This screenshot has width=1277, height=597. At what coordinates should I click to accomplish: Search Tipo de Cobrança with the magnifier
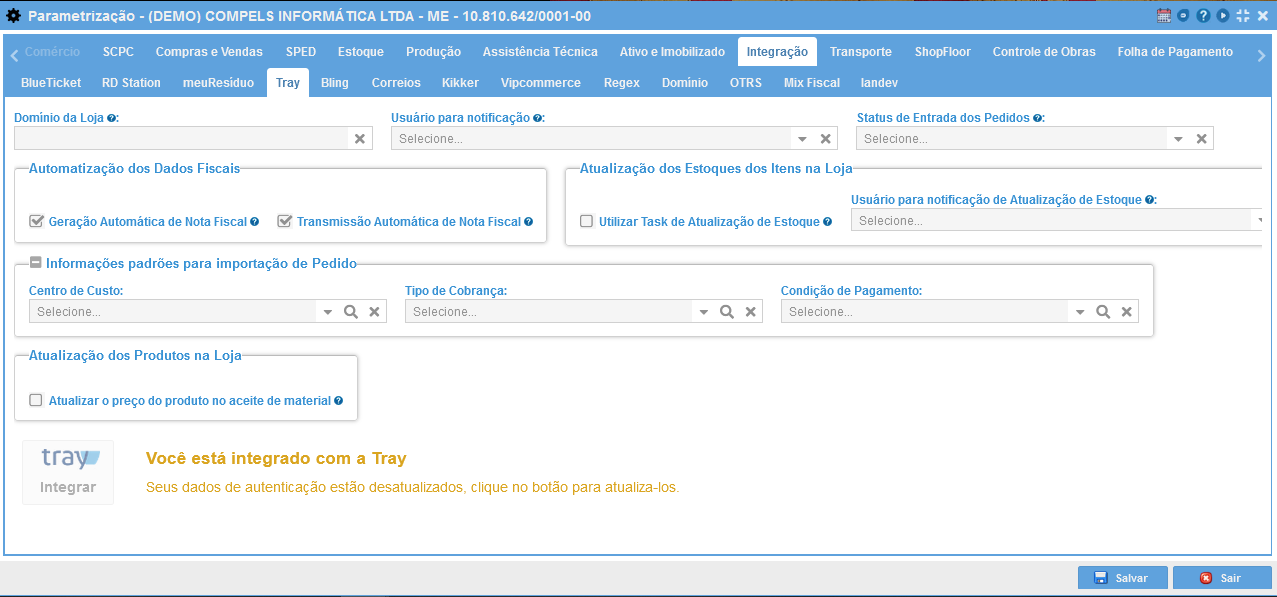pyautogui.click(x=727, y=312)
